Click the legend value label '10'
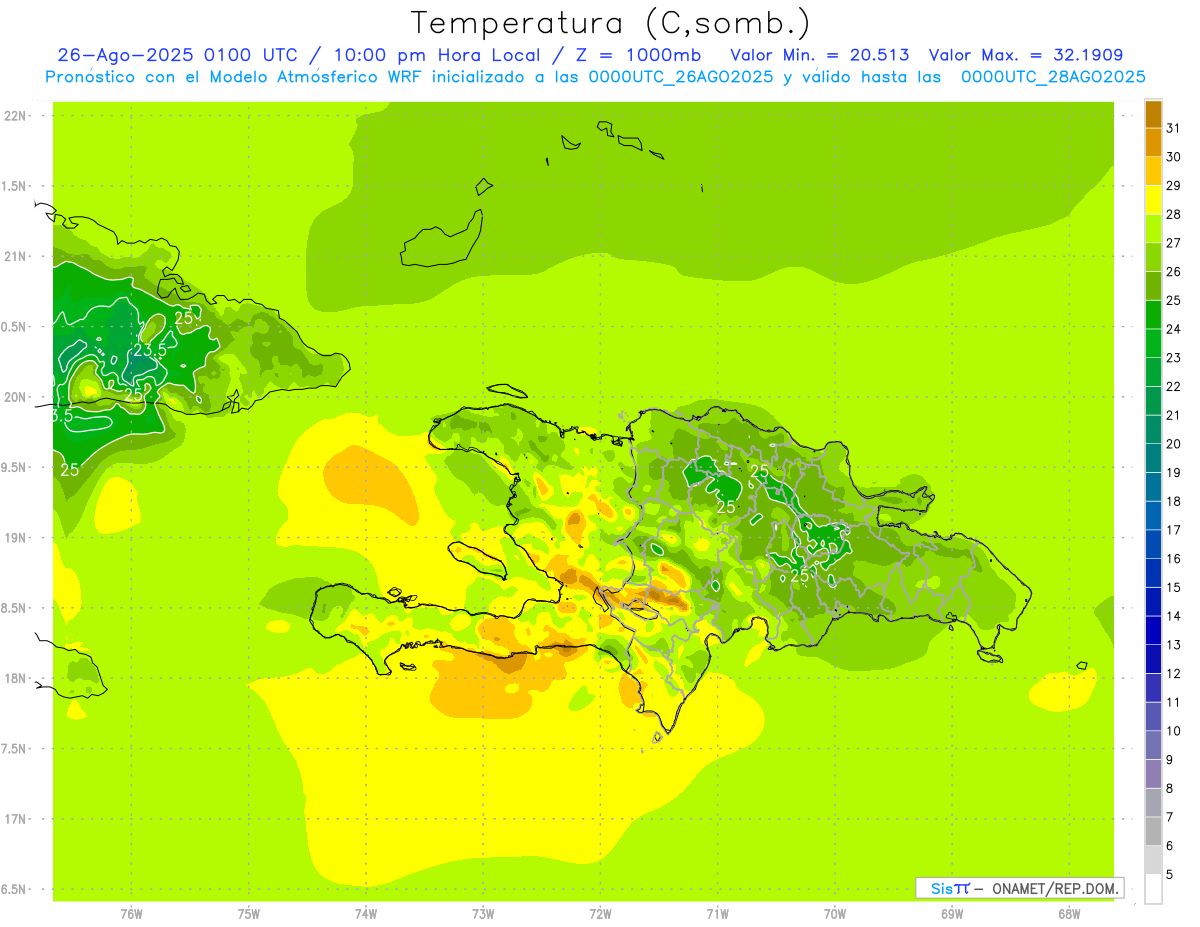This screenshot has width=1200, height=927. (x=1173, y=731)
